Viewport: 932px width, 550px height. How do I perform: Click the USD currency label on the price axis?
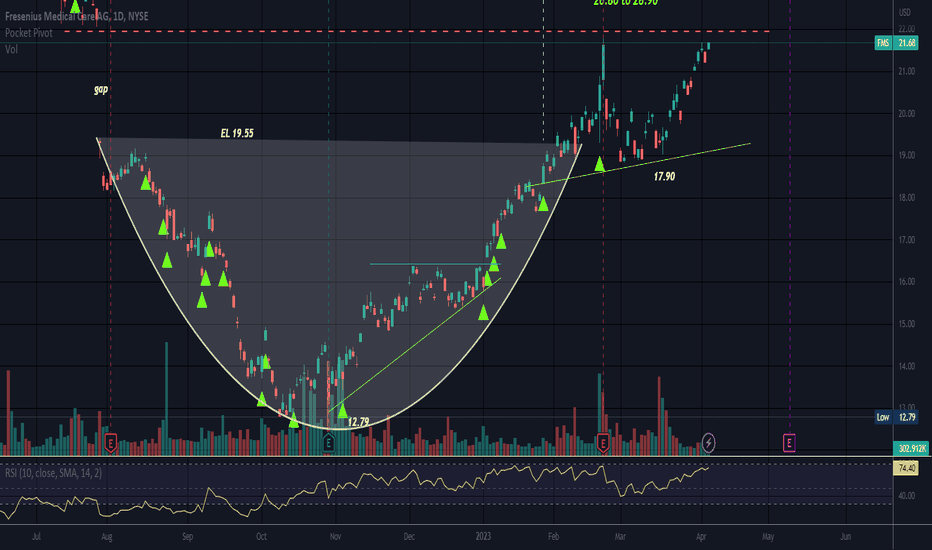[904, 12]
